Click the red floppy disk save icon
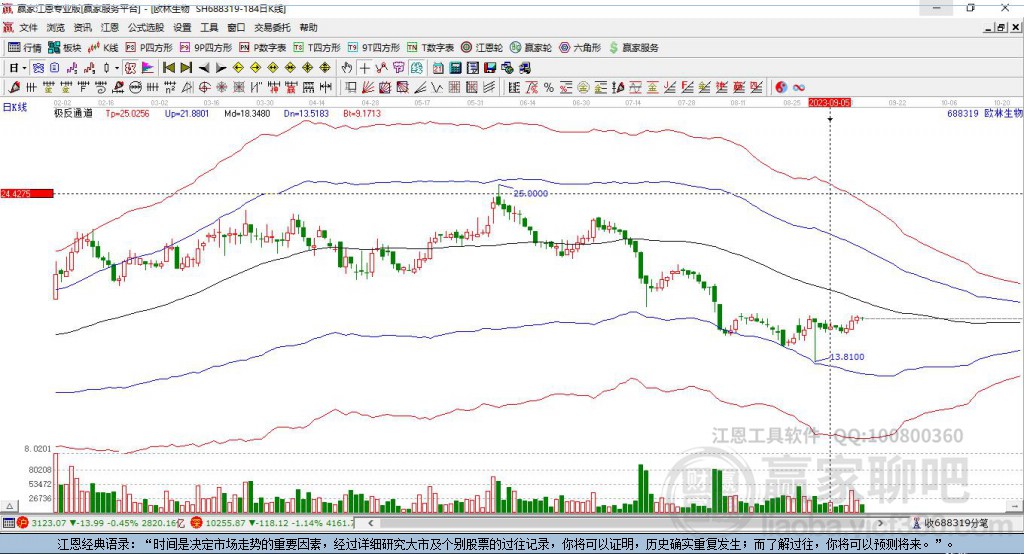Image resolution: width=1024 pixels, height=554 pixels. click(490, 68)
